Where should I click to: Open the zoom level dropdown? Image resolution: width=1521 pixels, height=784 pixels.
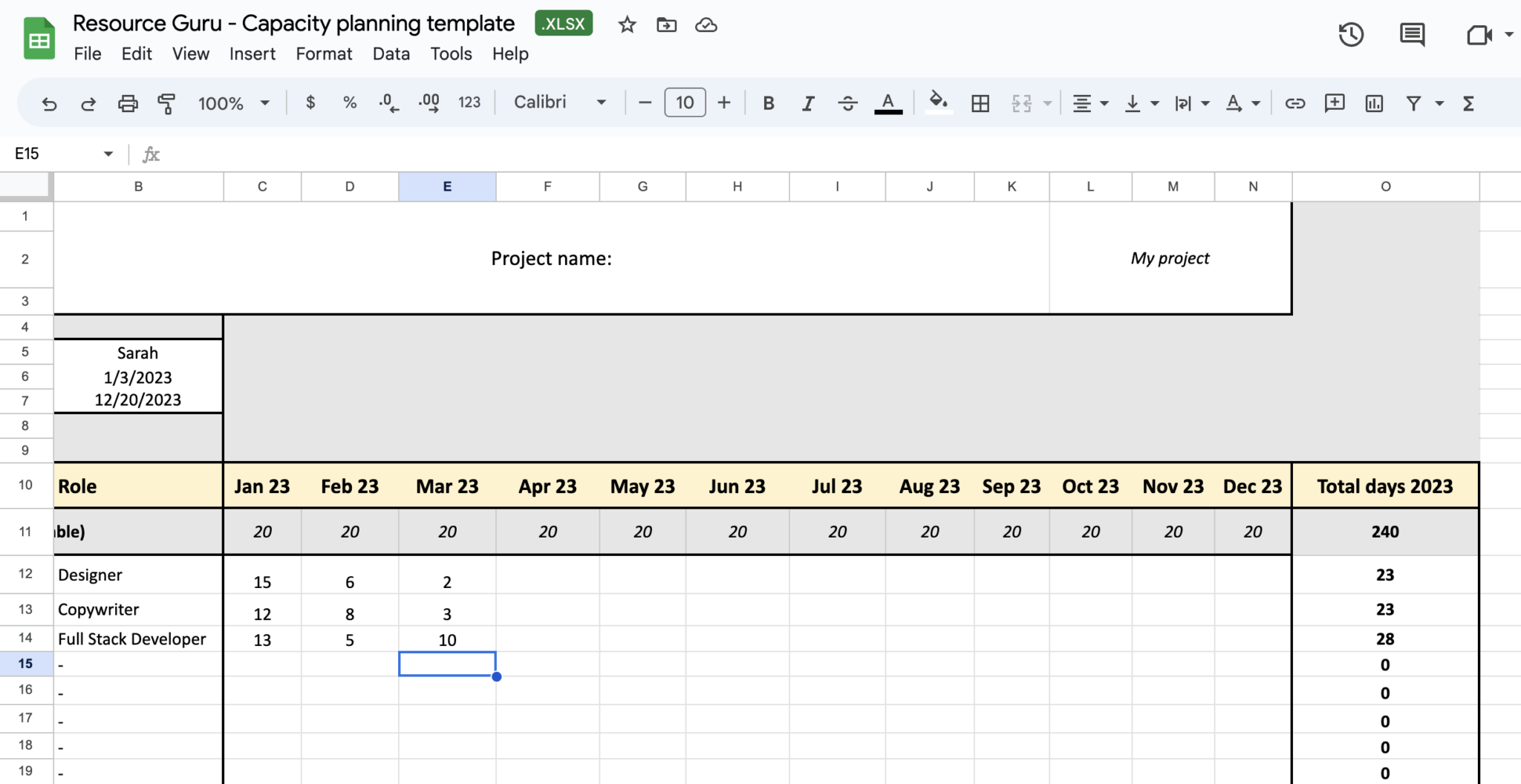point(232,103)
